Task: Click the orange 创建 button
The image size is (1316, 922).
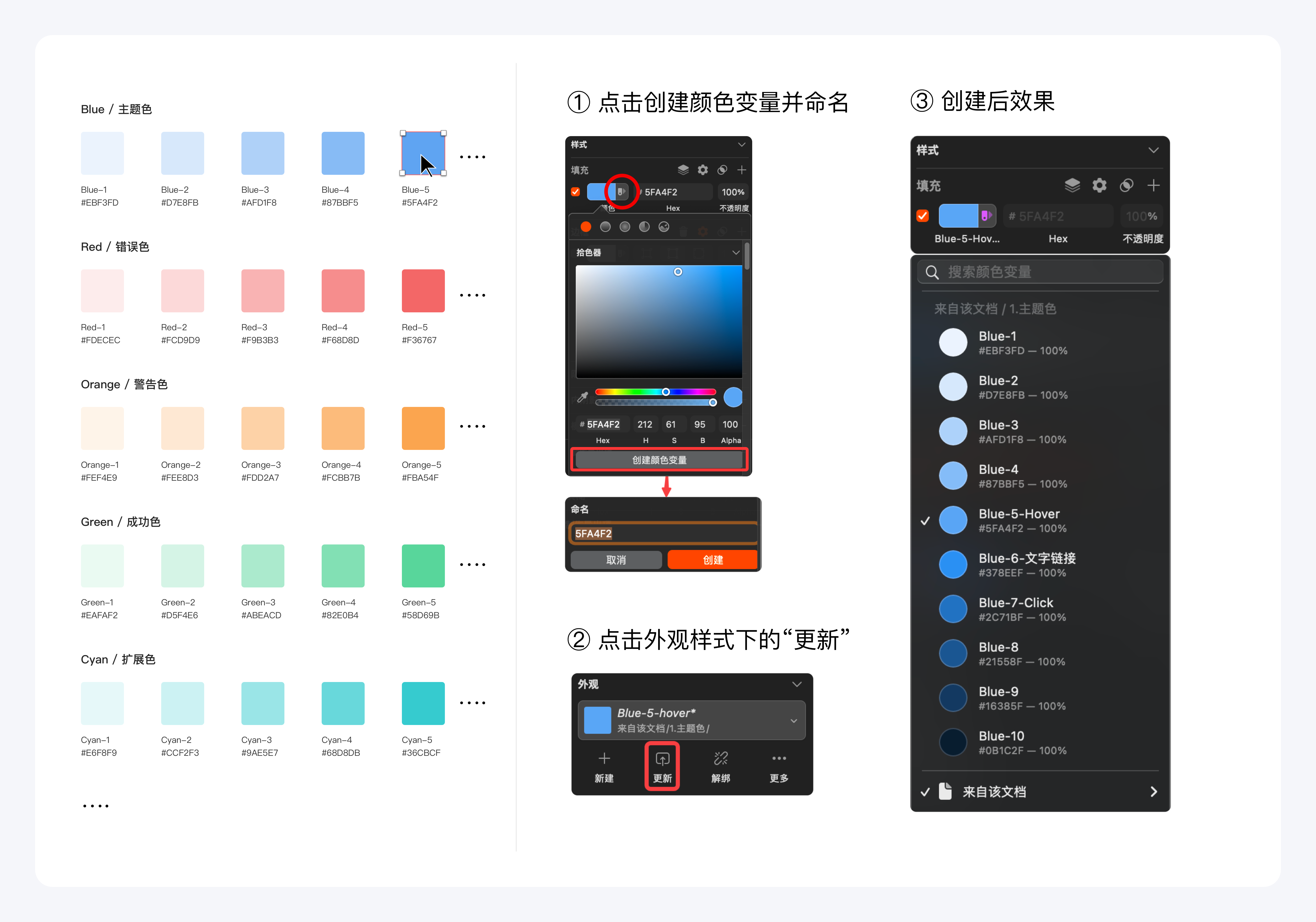Action: (713, 560)
